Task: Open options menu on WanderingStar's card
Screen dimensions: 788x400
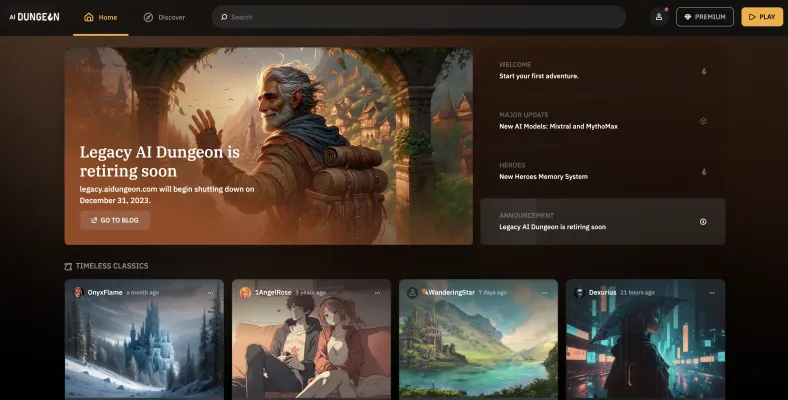Action: (x=544, y=293)
